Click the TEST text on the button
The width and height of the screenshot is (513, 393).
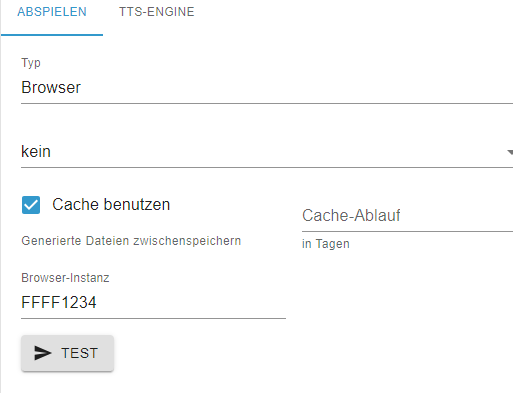pyautogui.click(x=79, y=353)
